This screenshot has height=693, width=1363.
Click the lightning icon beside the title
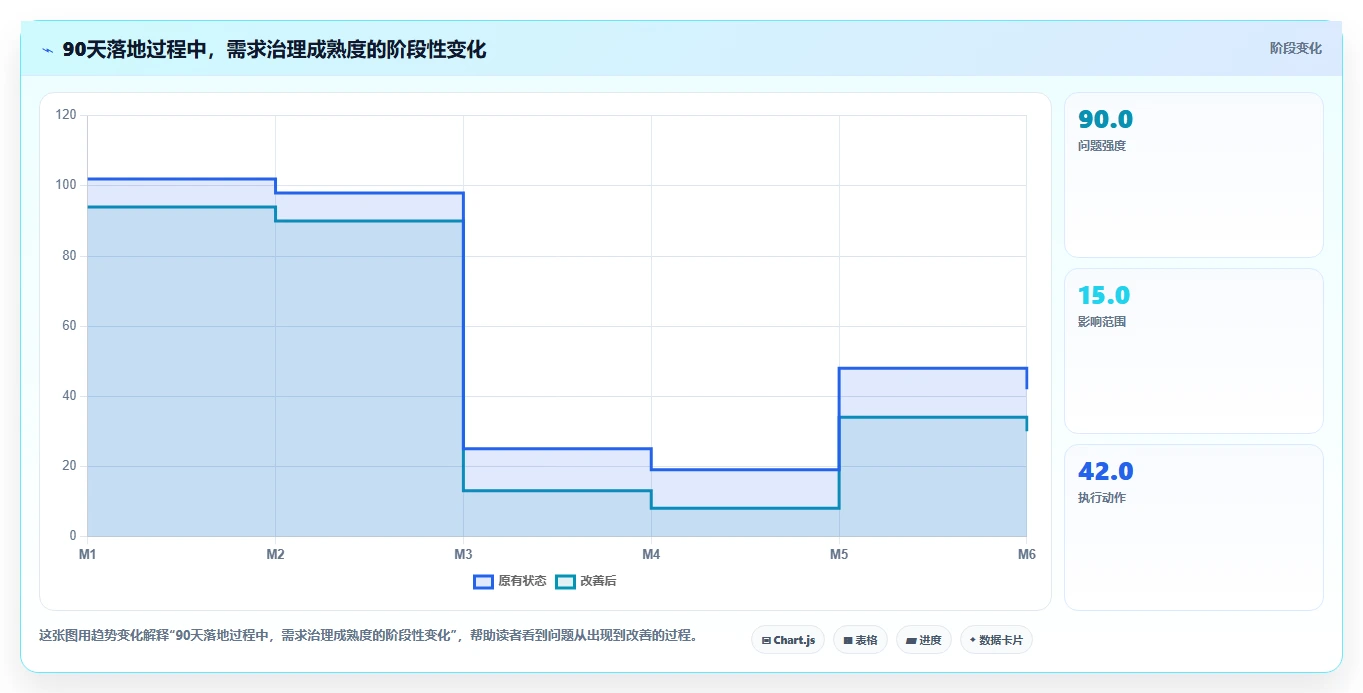tap(47, 49)
